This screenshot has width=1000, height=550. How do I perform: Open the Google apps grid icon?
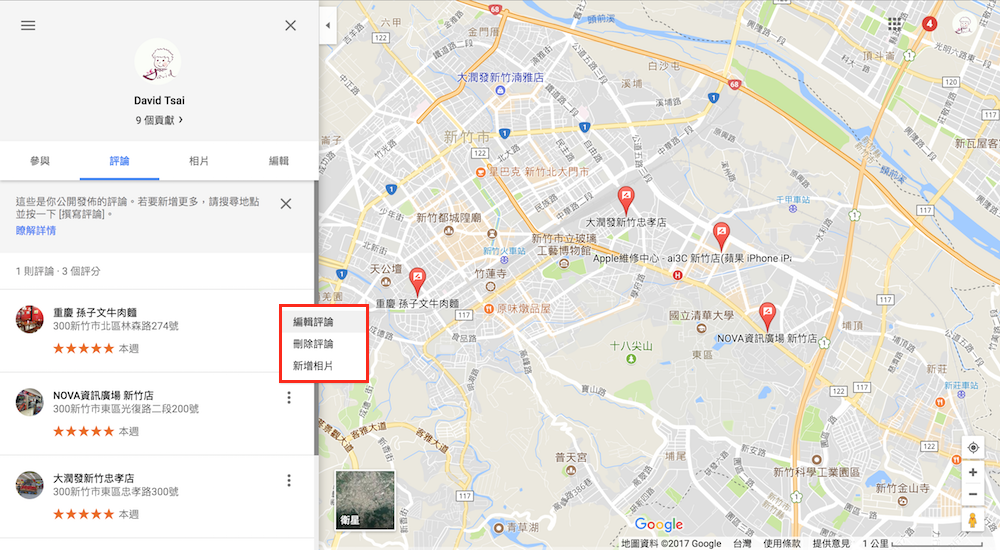click(x=894, y=24)
